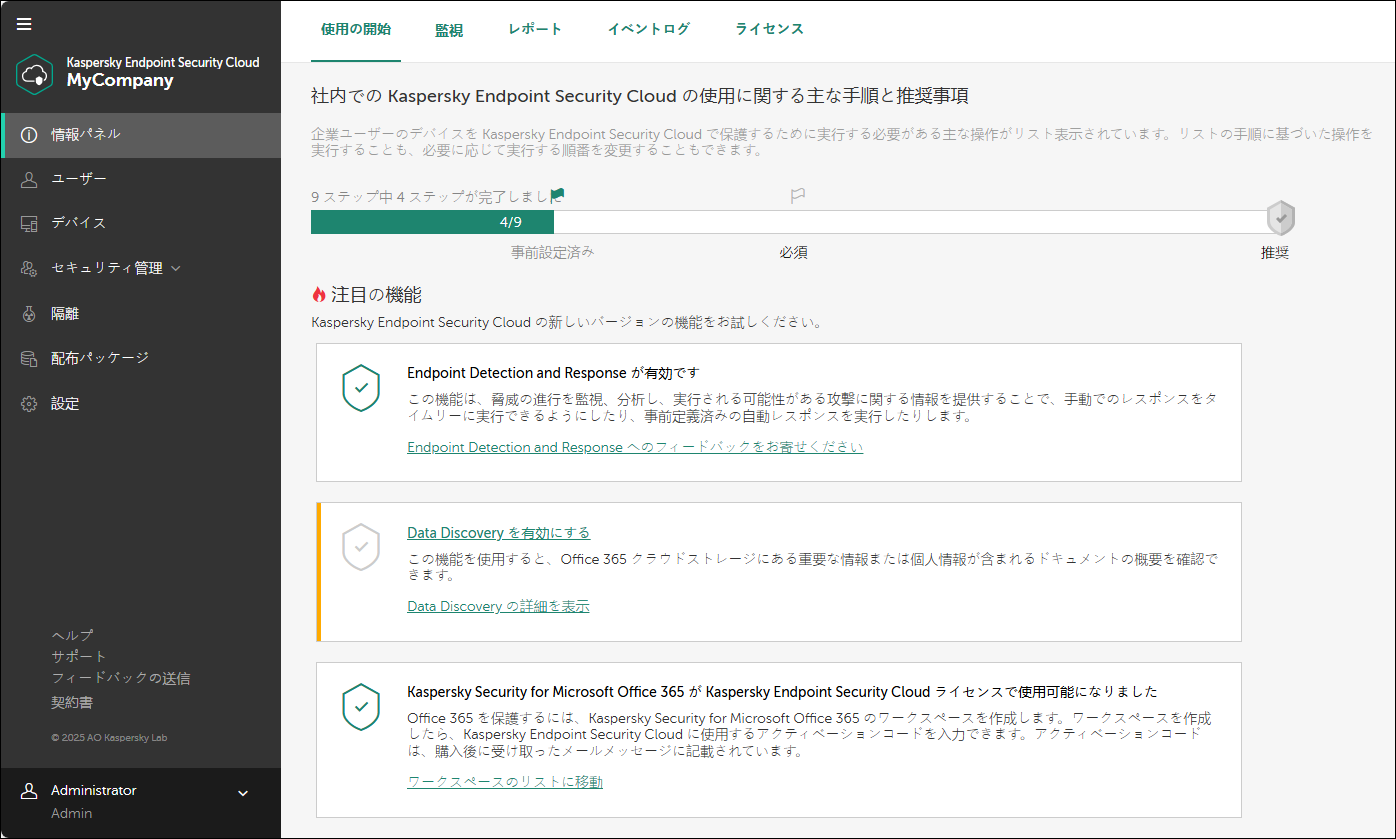Screen dimensions: 1396x839
Task: Click the Endpoint Detection checkmark shield
Action: click(x=361, y=388)
